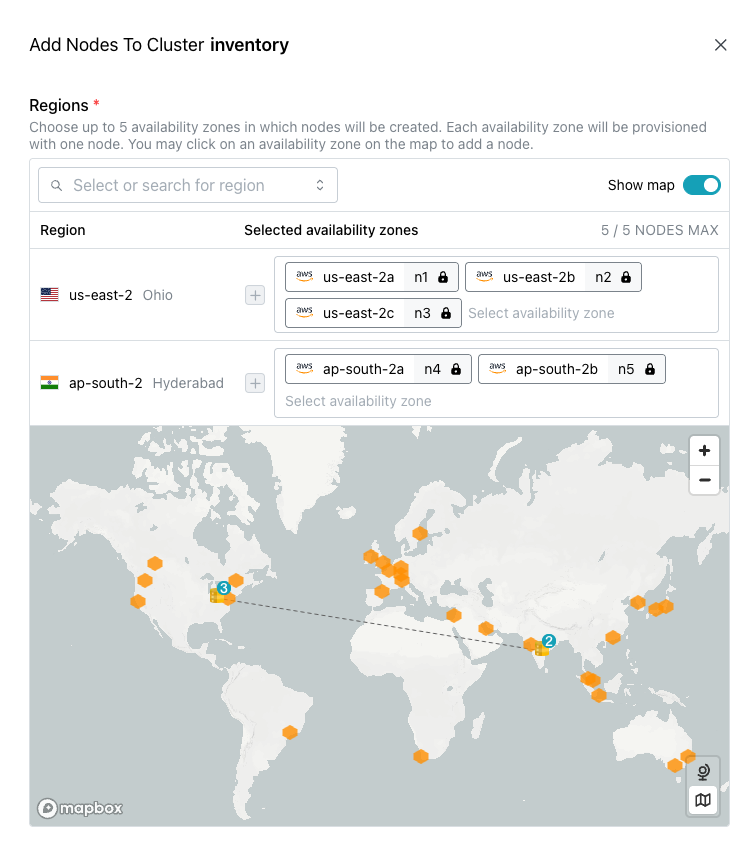
Task: Click the Hyderabad cluster marker on map
Action: click(542, 647)
